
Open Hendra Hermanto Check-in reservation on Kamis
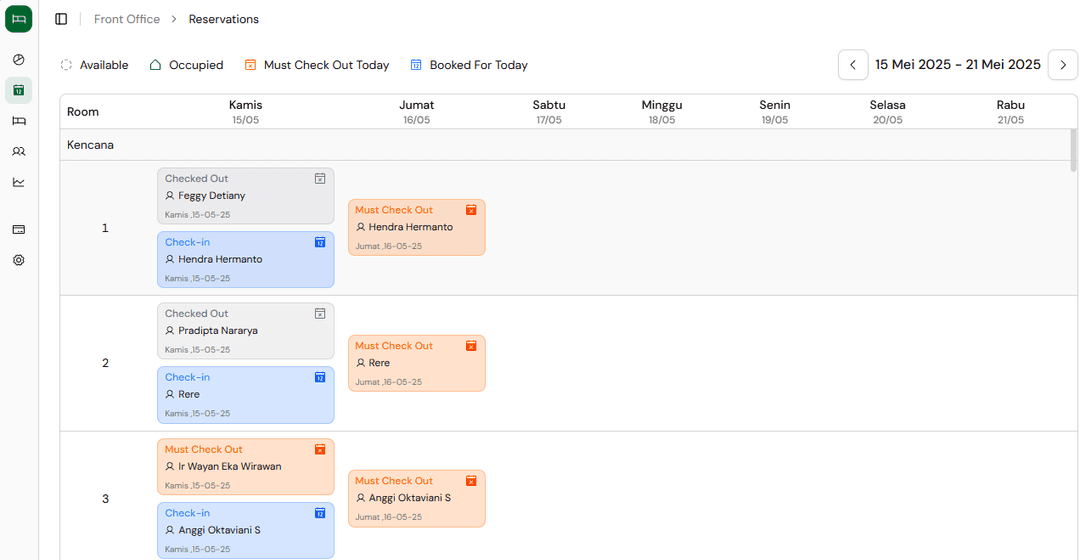tap(246, 260)
